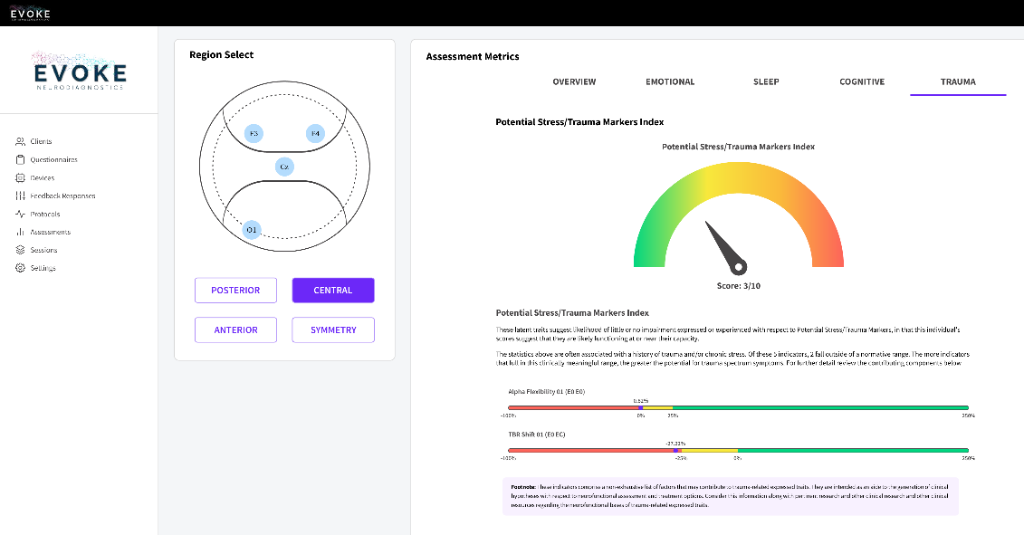1024x535 pixels.
Task: Select the Central region button
Action: point(333,290)
